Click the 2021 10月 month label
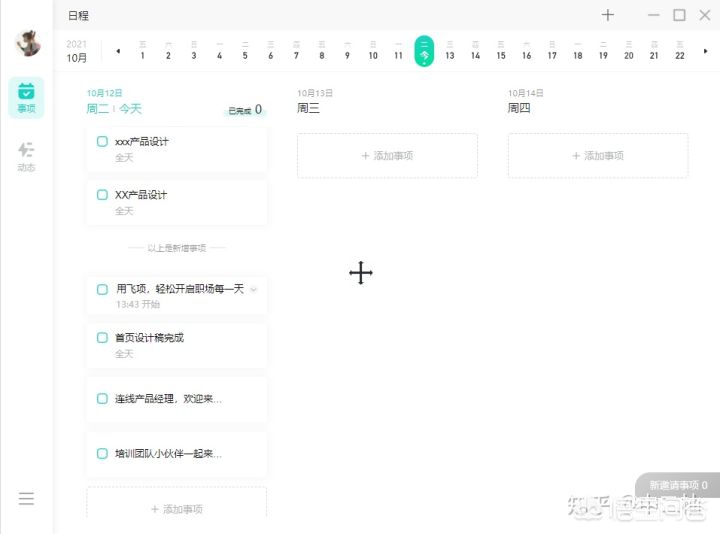Viewport: 720px width, 534px height. (x=76, y=51)
